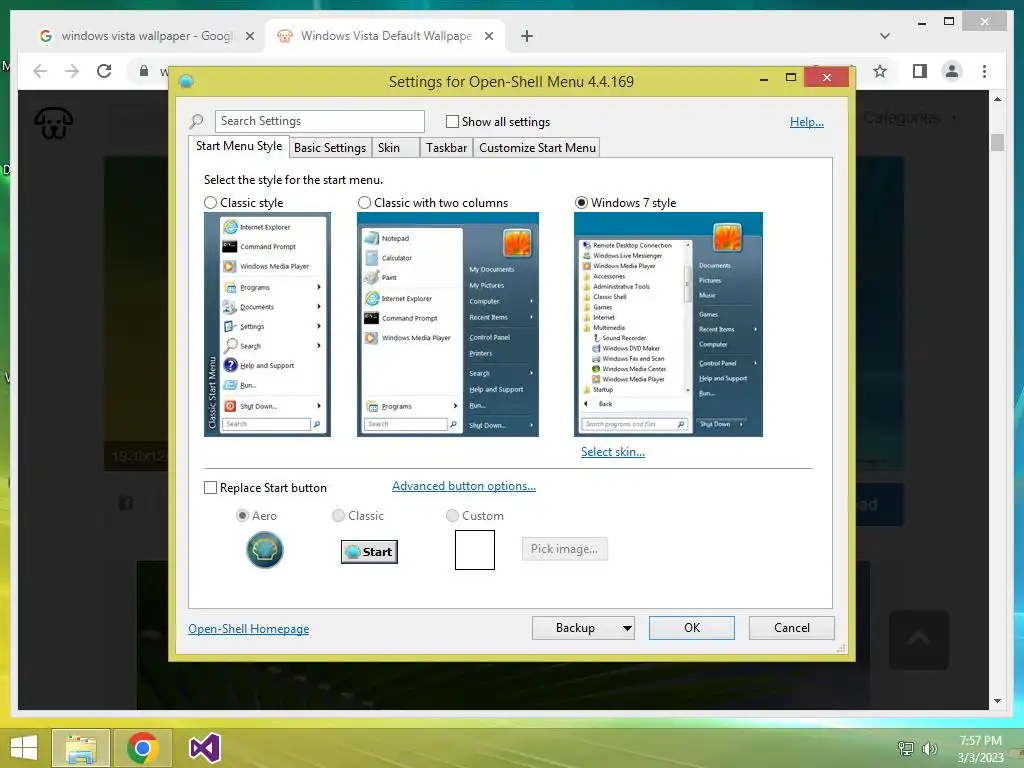Screen dimensions: 1024x768
Task: Click the Search Settings input field
Action: coord(319,121)
